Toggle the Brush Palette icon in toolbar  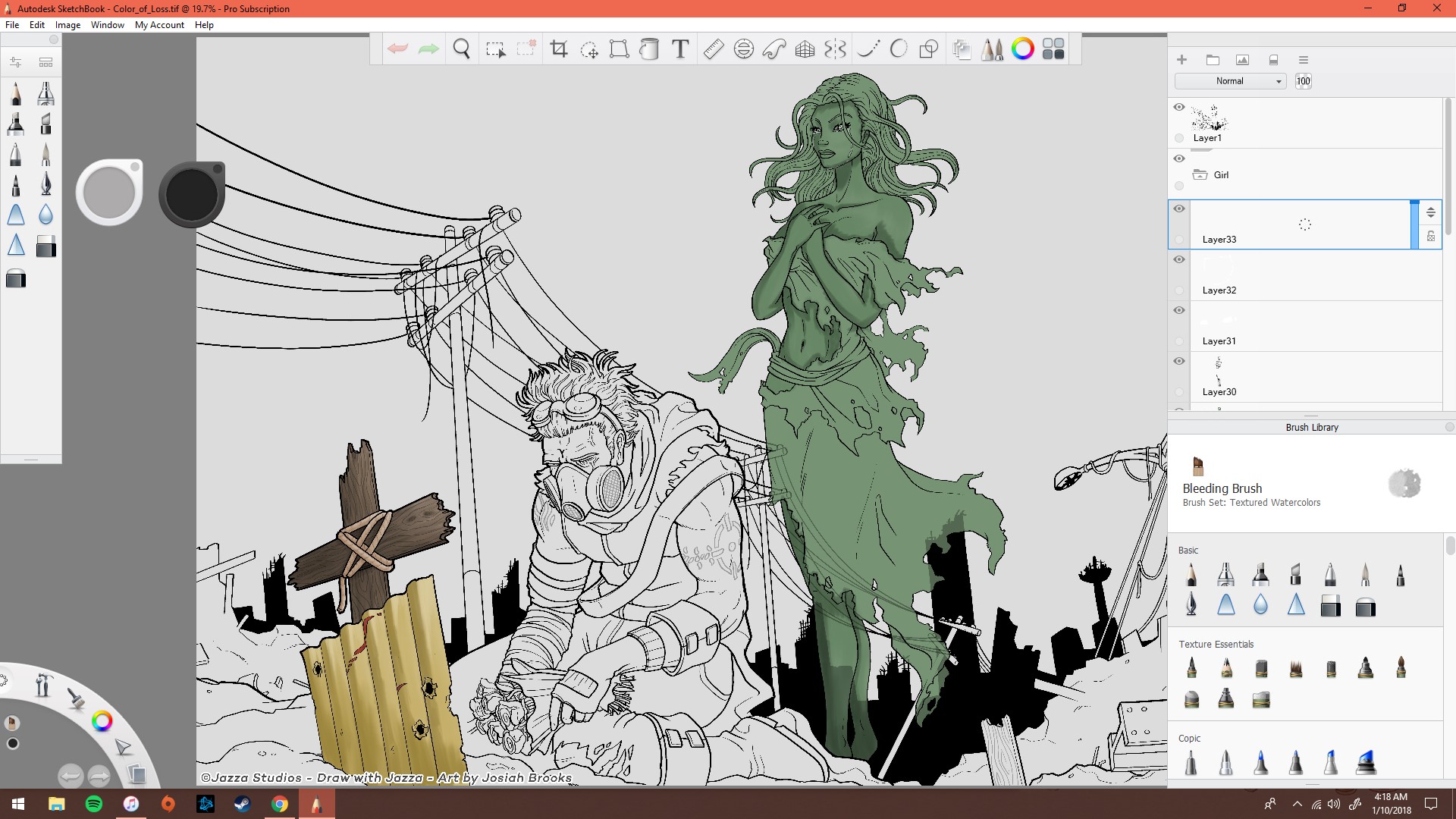[992, 49]
